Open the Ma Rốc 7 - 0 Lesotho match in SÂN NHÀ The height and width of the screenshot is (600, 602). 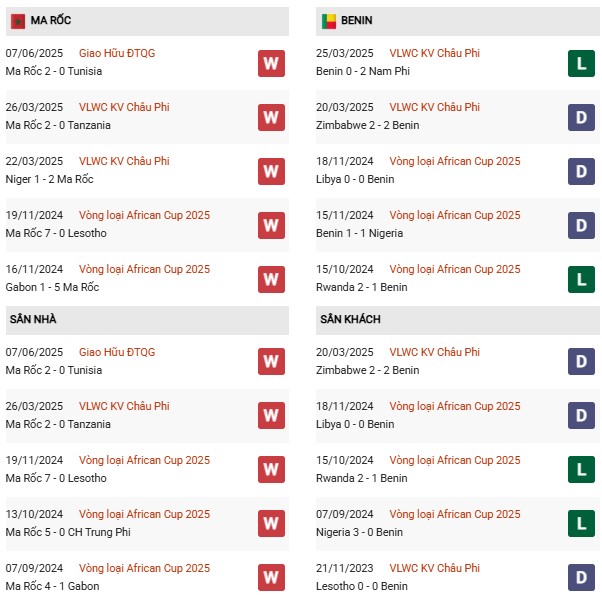tap(56, 478)
